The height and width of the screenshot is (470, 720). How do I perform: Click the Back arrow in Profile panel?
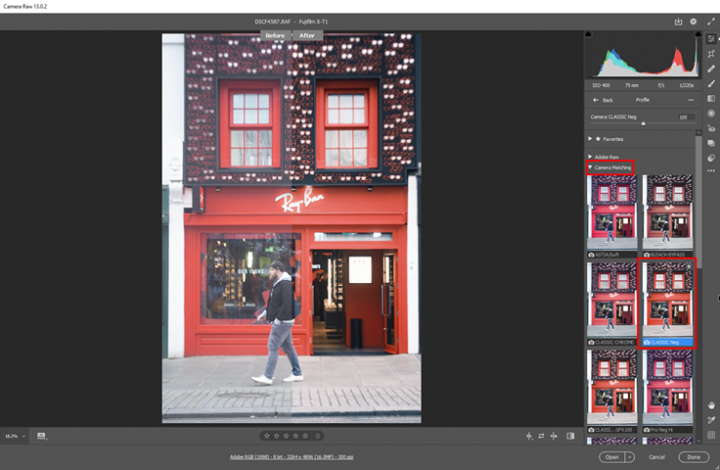596,100
